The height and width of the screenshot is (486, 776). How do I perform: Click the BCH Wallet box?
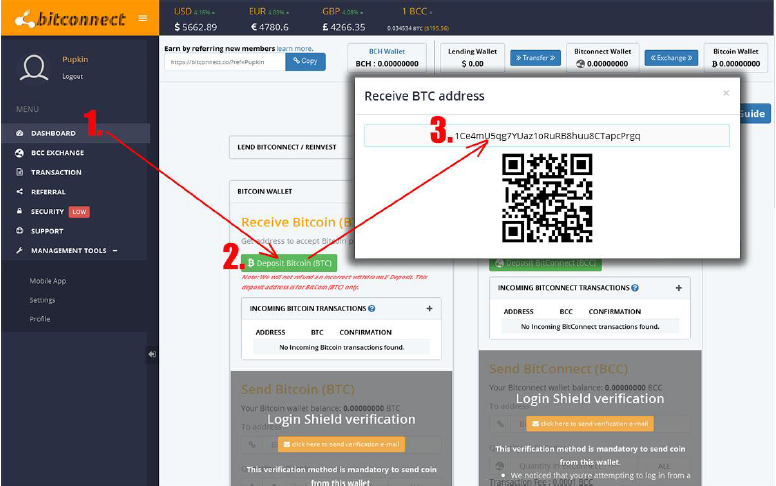pyautogui.click(x=387, y=58)
